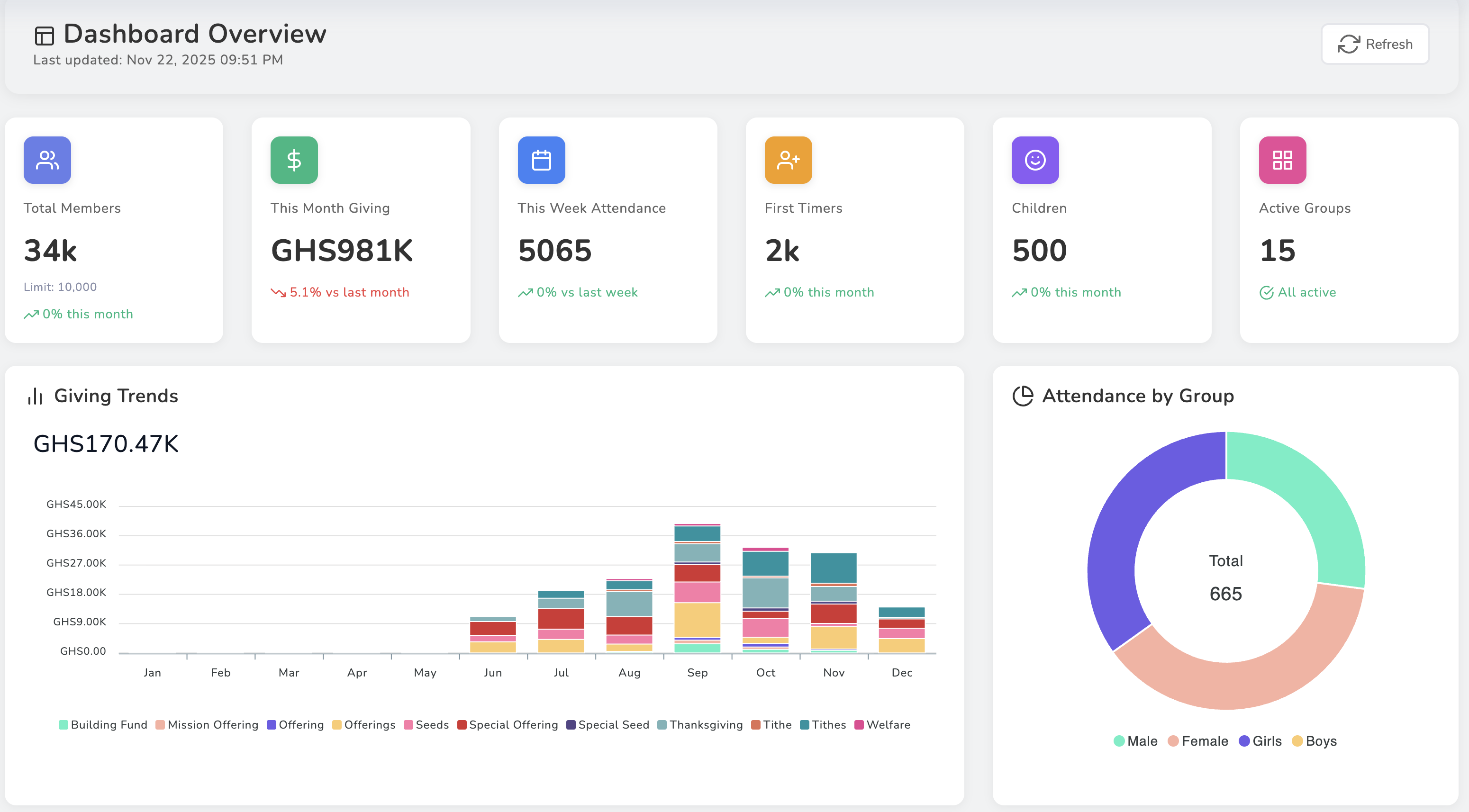Click the 5.1% vs last month indicator
1469x812 pixels.
click(340, 292)
